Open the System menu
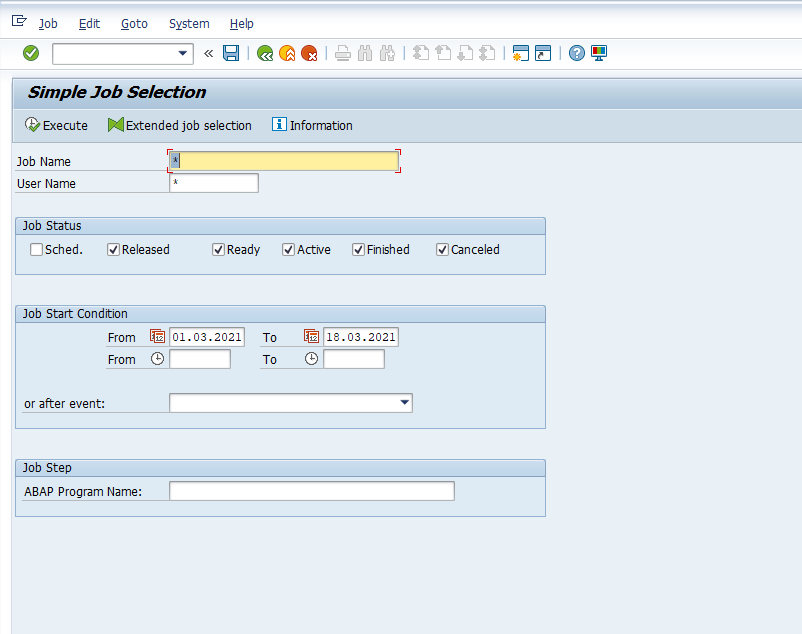 189,23
